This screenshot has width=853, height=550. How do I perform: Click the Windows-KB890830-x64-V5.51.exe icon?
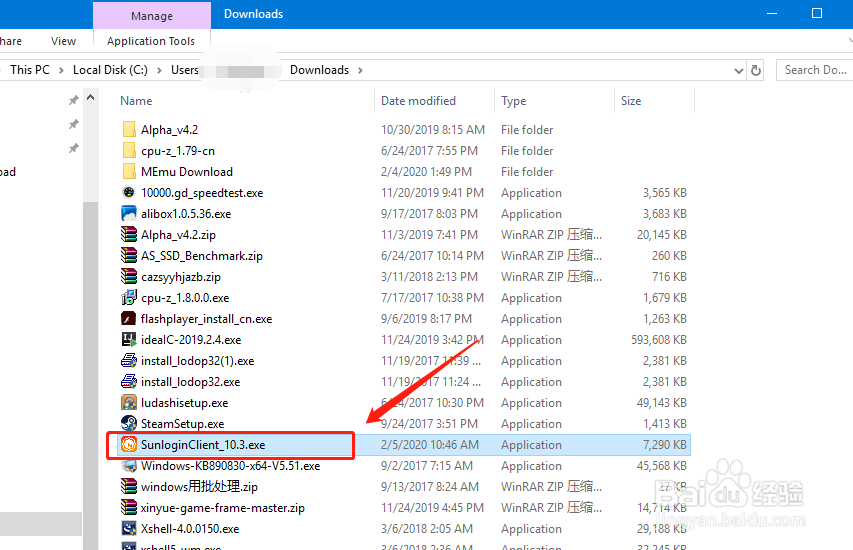129,466
